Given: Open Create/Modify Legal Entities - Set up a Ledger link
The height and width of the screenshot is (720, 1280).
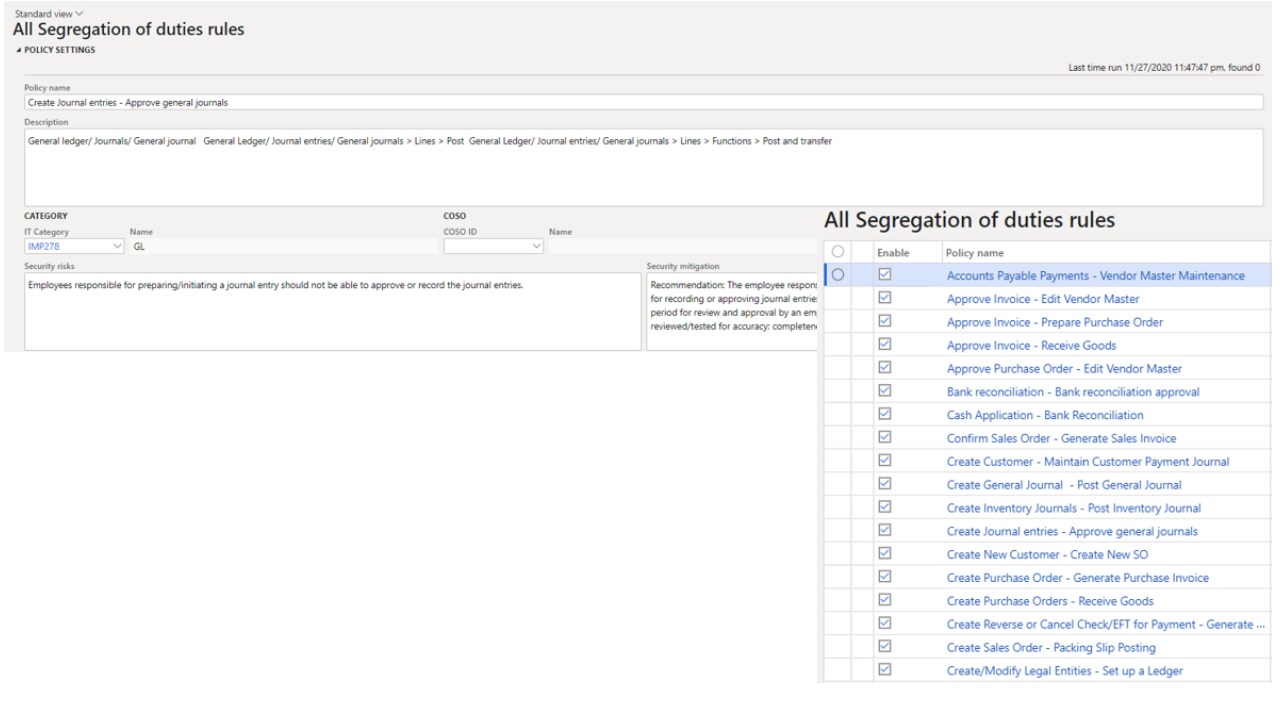Looking at the screenshot, I should [1064, 670].
